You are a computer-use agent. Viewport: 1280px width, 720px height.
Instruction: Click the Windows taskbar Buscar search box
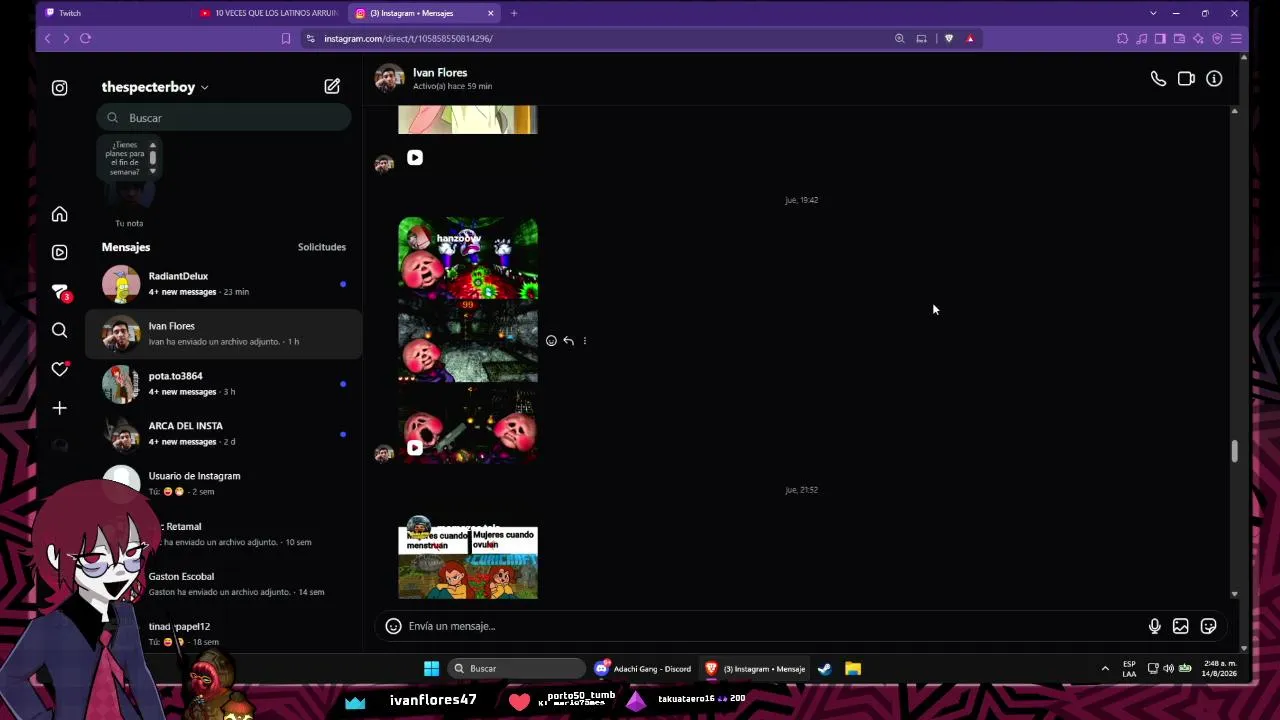coord(516,669)
